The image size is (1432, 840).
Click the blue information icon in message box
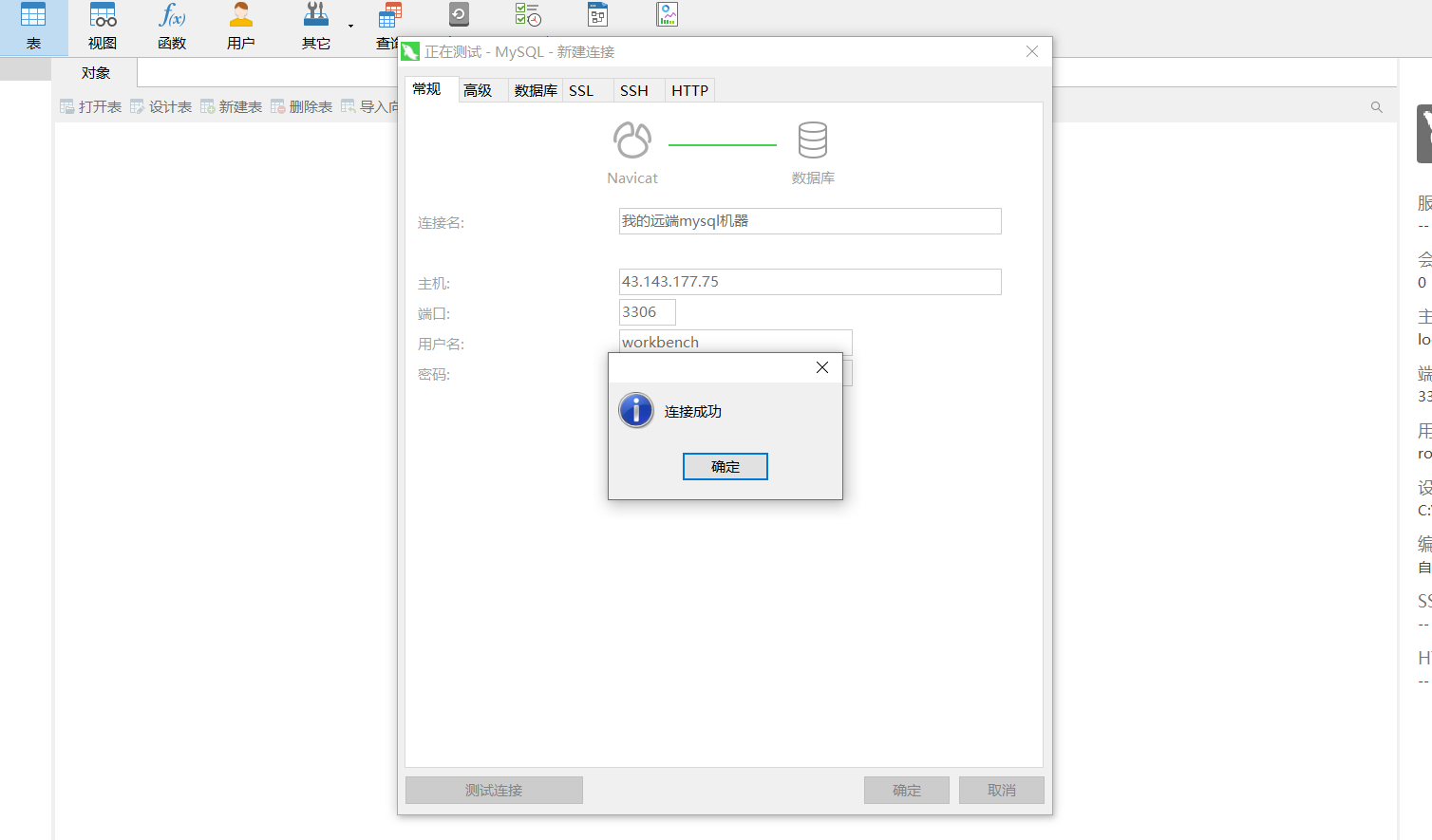coord(636,411)
